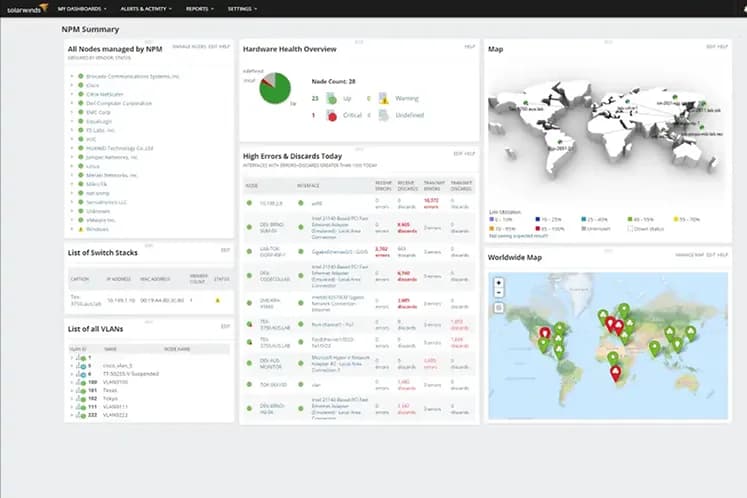Click green map pin in central Africa
747x498 pixels.
coord(613,358)
